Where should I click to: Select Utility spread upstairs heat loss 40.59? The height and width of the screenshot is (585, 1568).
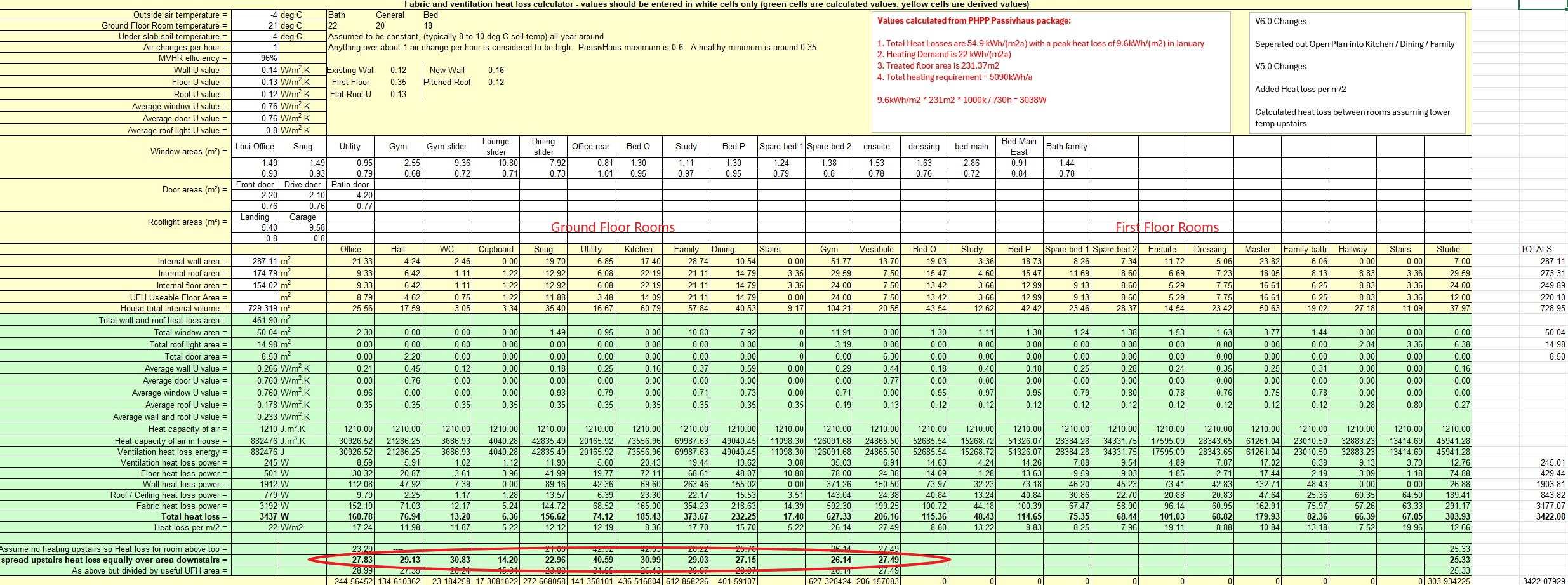point(590,560)
